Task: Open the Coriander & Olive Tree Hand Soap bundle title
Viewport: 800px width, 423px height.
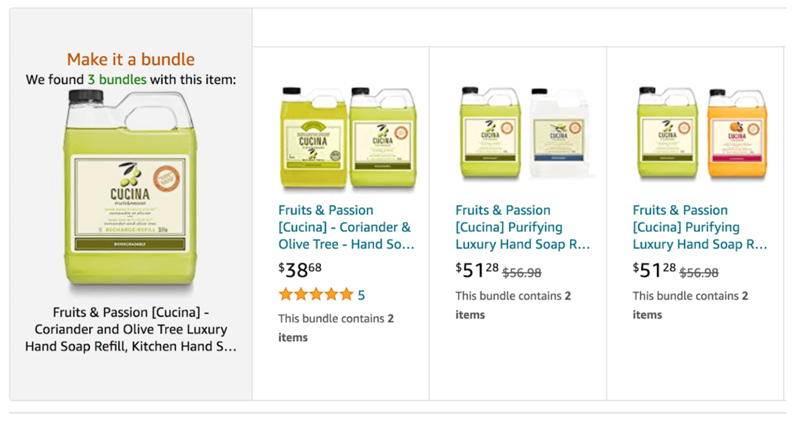Action: coord(345,227)
